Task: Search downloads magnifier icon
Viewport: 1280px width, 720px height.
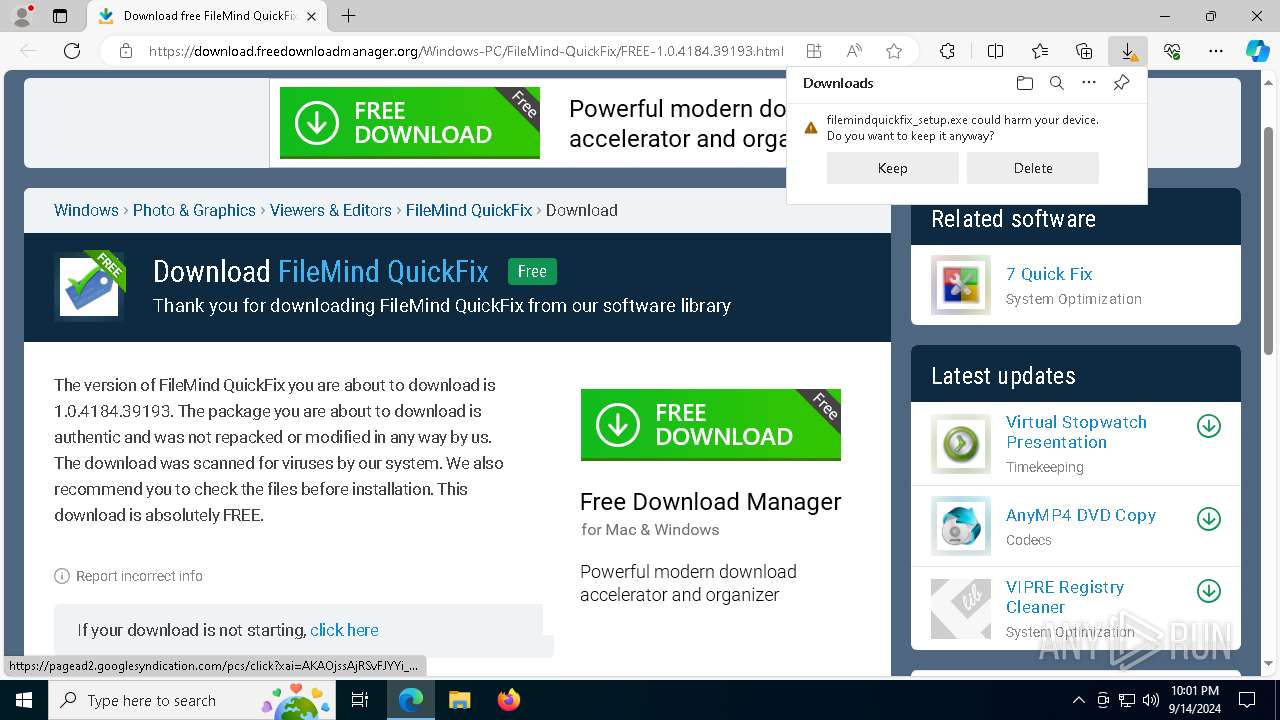Action: tap(1056, 83)
